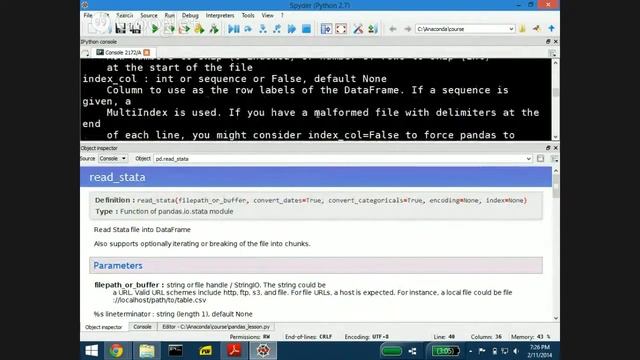Click the browse tabs icon left of Console tab

click(x=85, y=53)
